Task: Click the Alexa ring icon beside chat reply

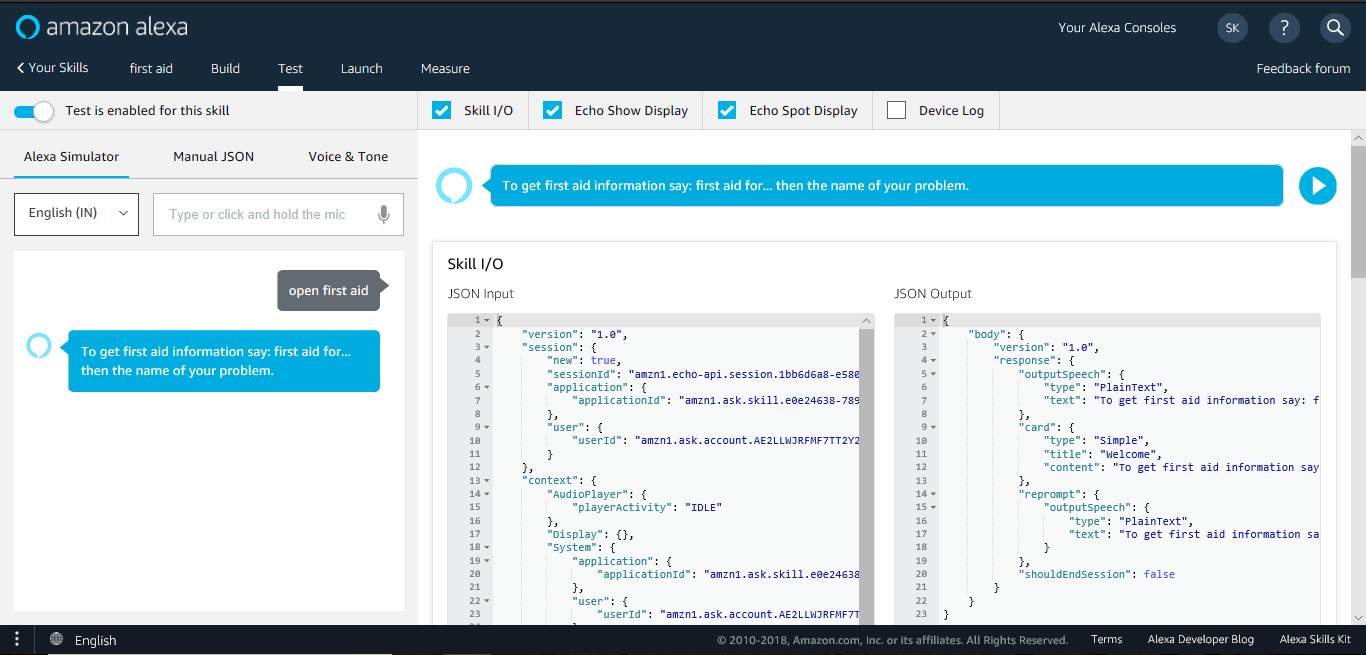Action: click(x=38, y=345)
